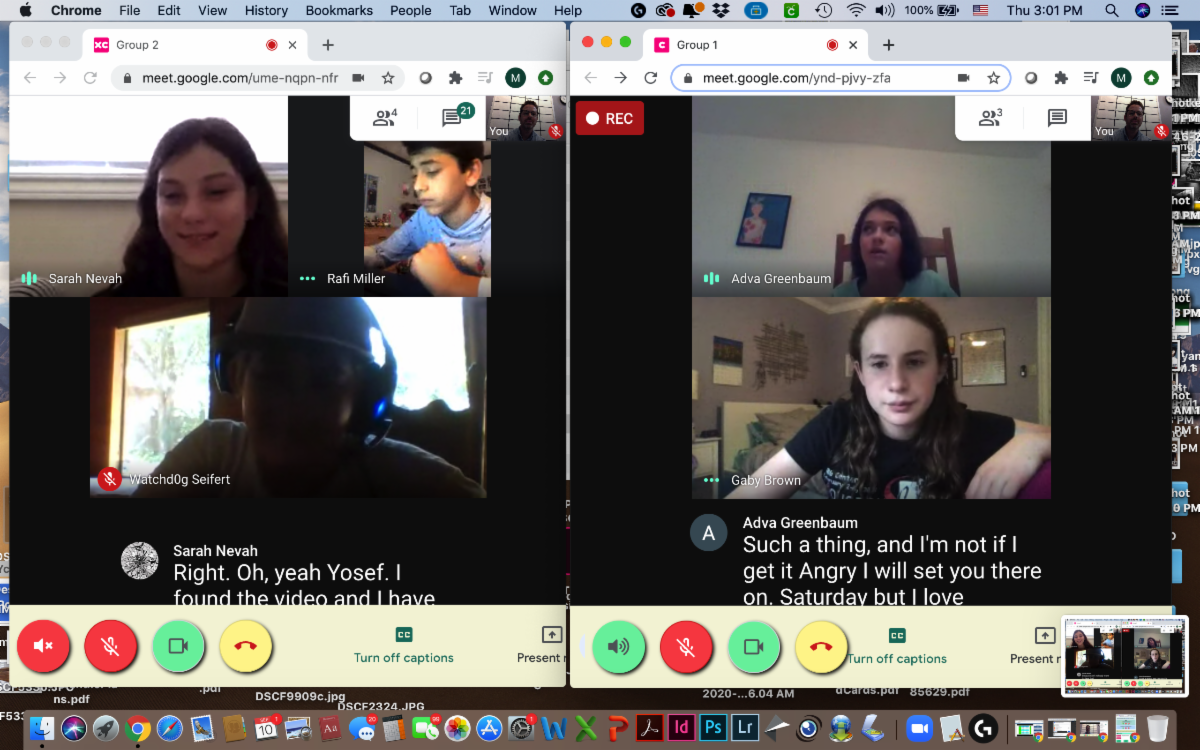
Task: Reload the page in Group 2 window
Action: point(90,78)
